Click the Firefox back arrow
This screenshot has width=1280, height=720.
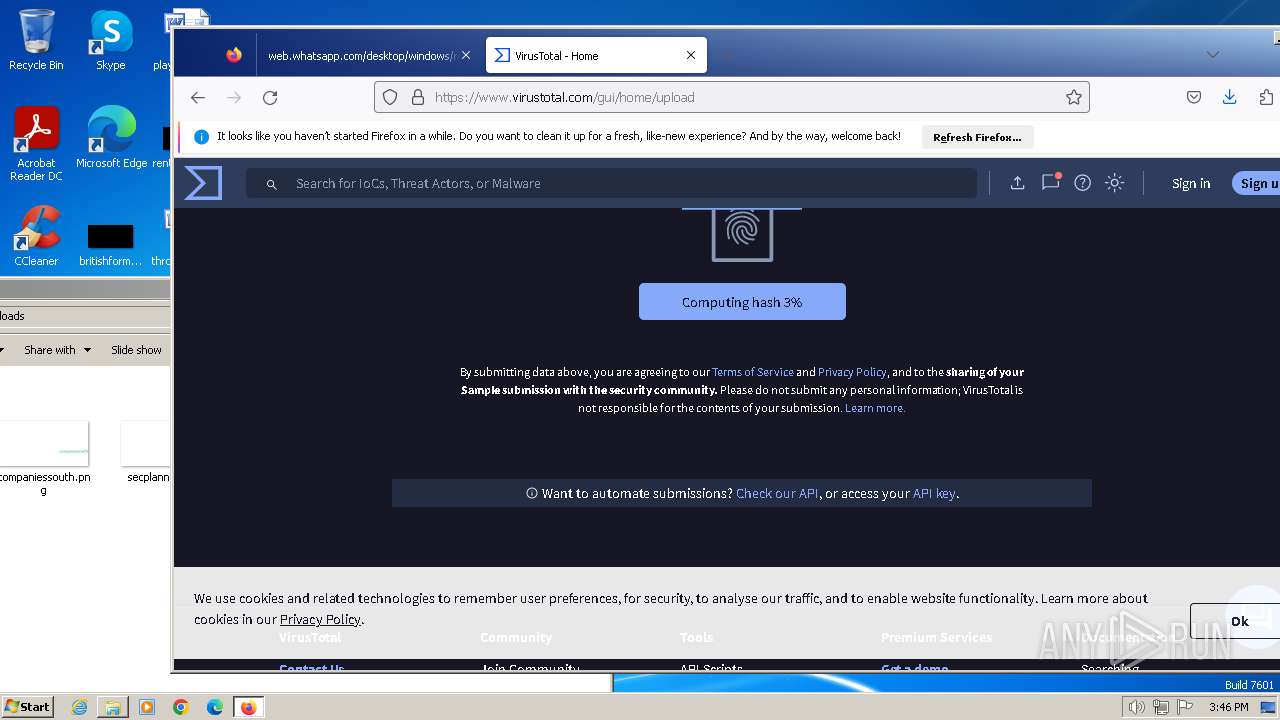[198, 97]
